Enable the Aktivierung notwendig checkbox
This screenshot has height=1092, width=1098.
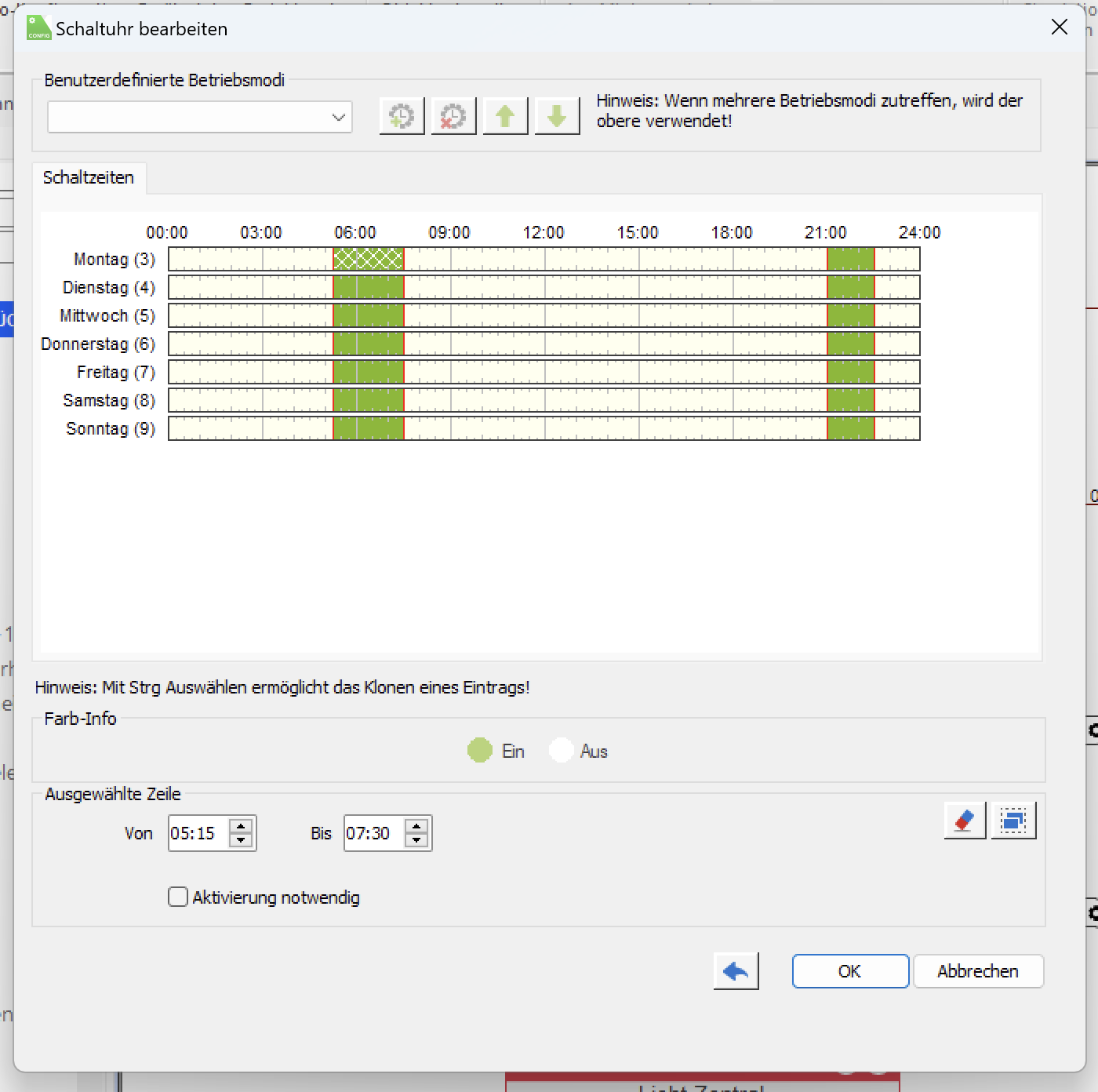click(178, 897)
